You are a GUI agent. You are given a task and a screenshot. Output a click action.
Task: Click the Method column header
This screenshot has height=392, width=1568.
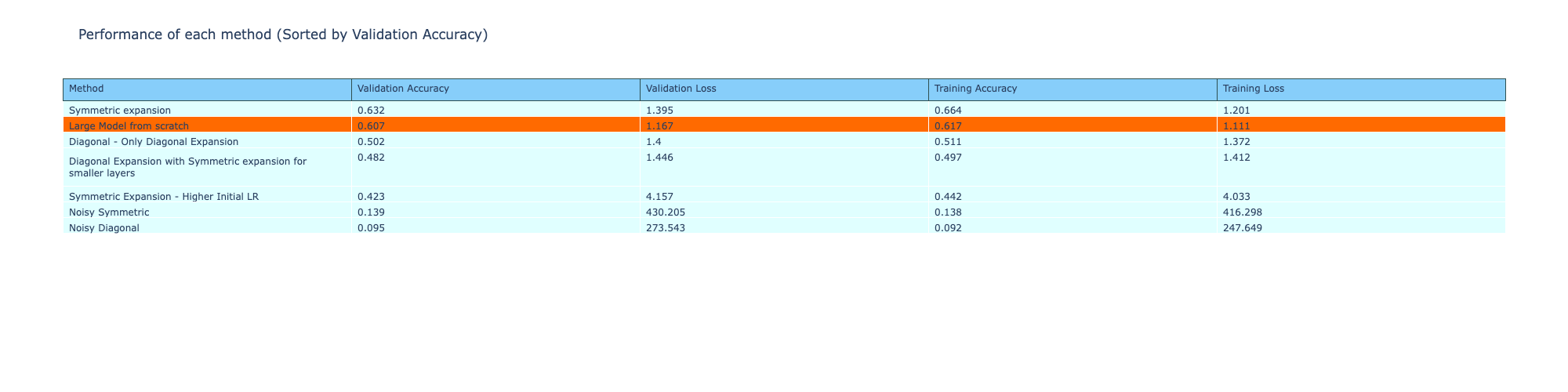click(86, 89)
